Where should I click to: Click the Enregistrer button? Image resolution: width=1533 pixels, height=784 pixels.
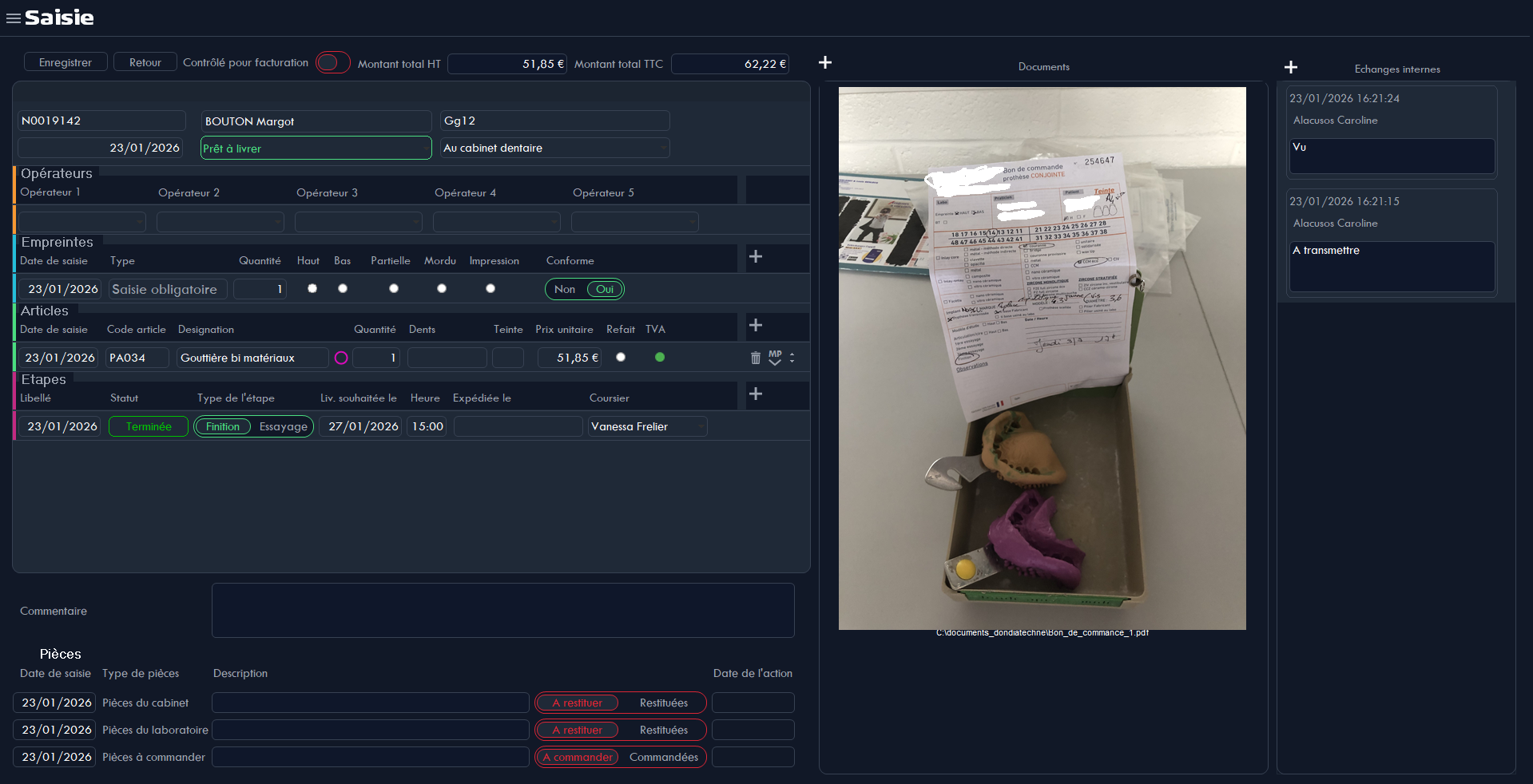coord(65,61)
